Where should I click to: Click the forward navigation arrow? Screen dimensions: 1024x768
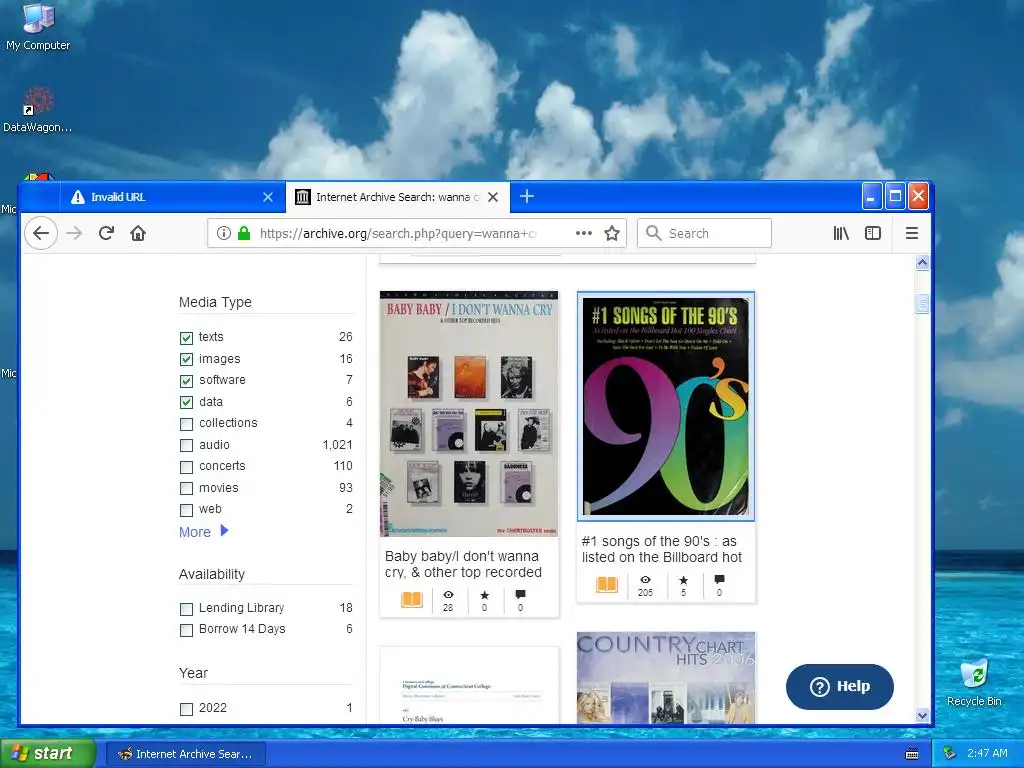click(x=74, y=233)
